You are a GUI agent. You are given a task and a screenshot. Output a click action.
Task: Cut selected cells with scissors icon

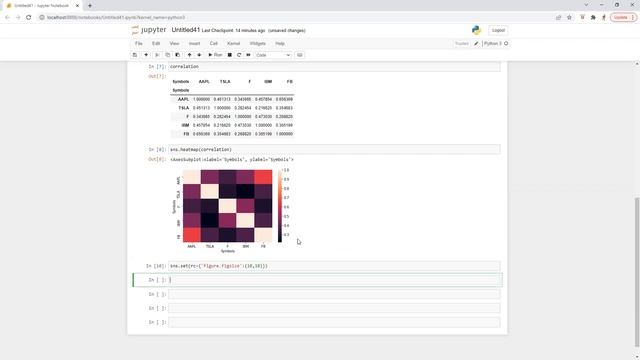point(157,55)
